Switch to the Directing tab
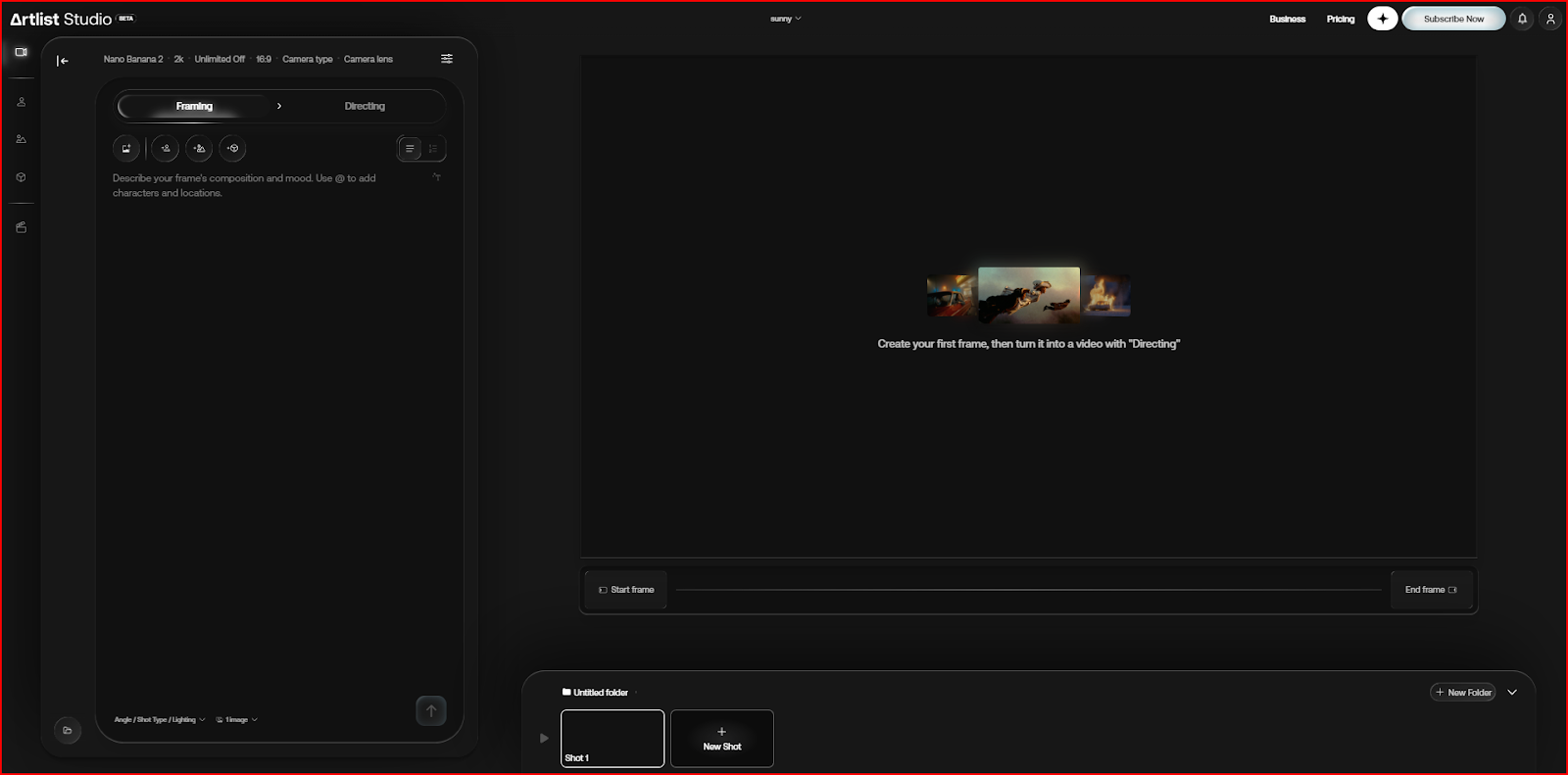 coord(365,106)
